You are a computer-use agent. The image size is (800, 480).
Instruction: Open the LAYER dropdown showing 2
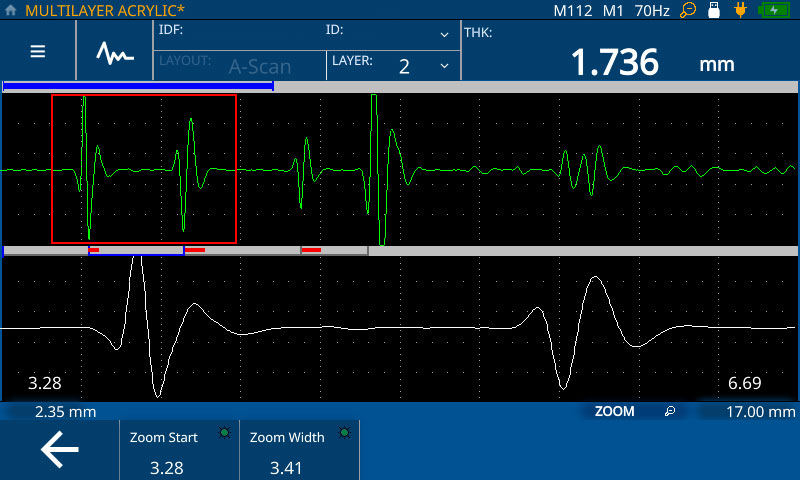pos(392,66)
